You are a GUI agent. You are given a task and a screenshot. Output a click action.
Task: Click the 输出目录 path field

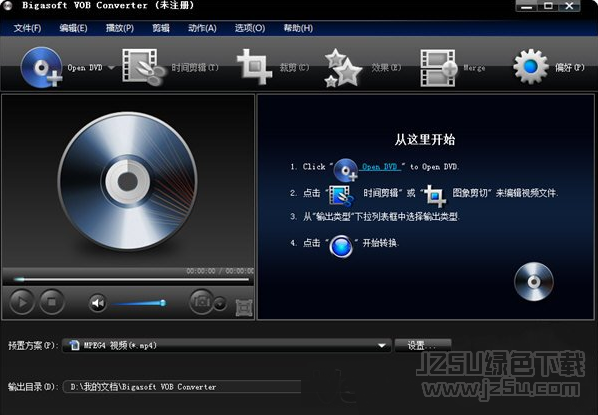[x=183, y=387]
